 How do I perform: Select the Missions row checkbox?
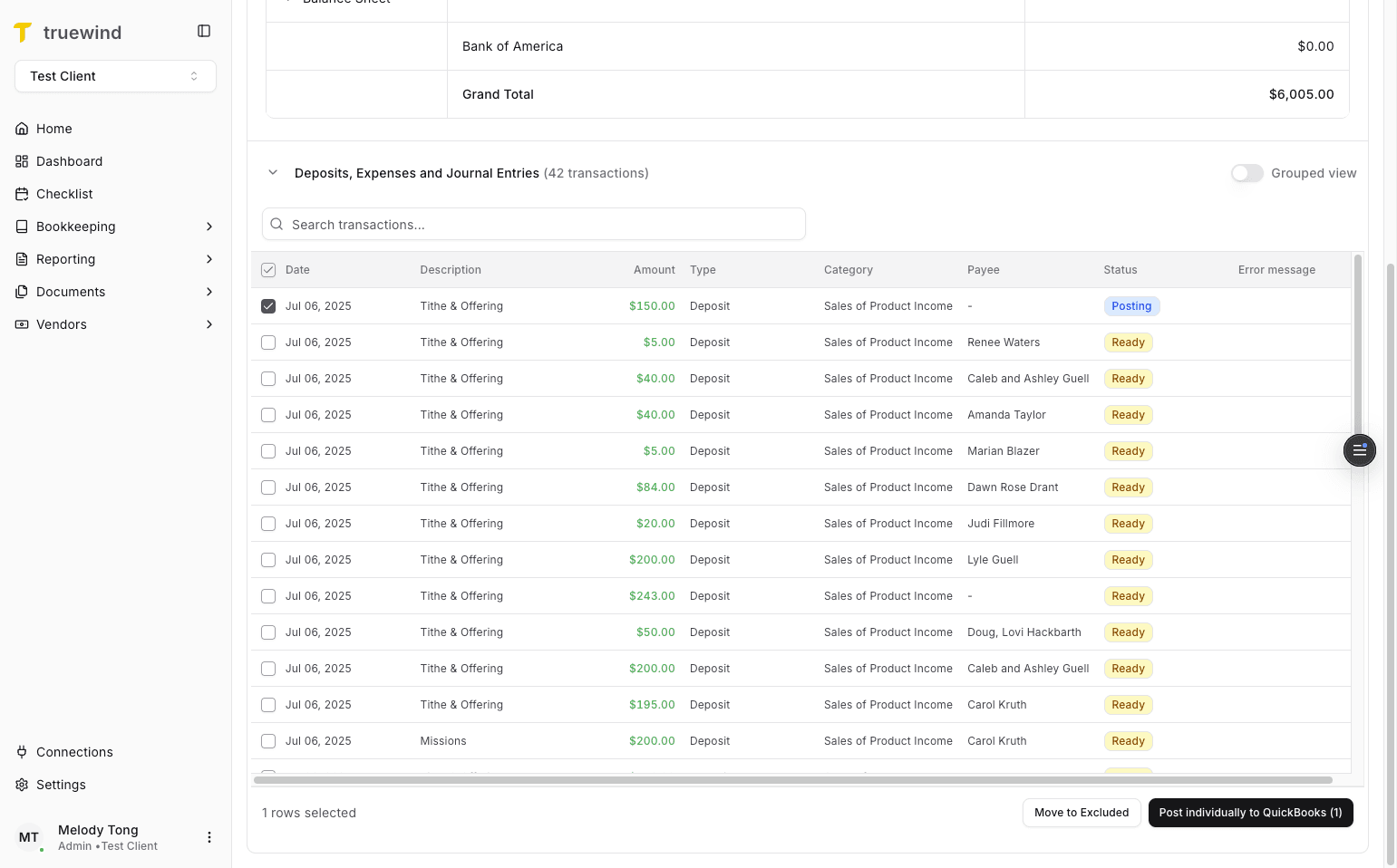(x=268, y=741)
